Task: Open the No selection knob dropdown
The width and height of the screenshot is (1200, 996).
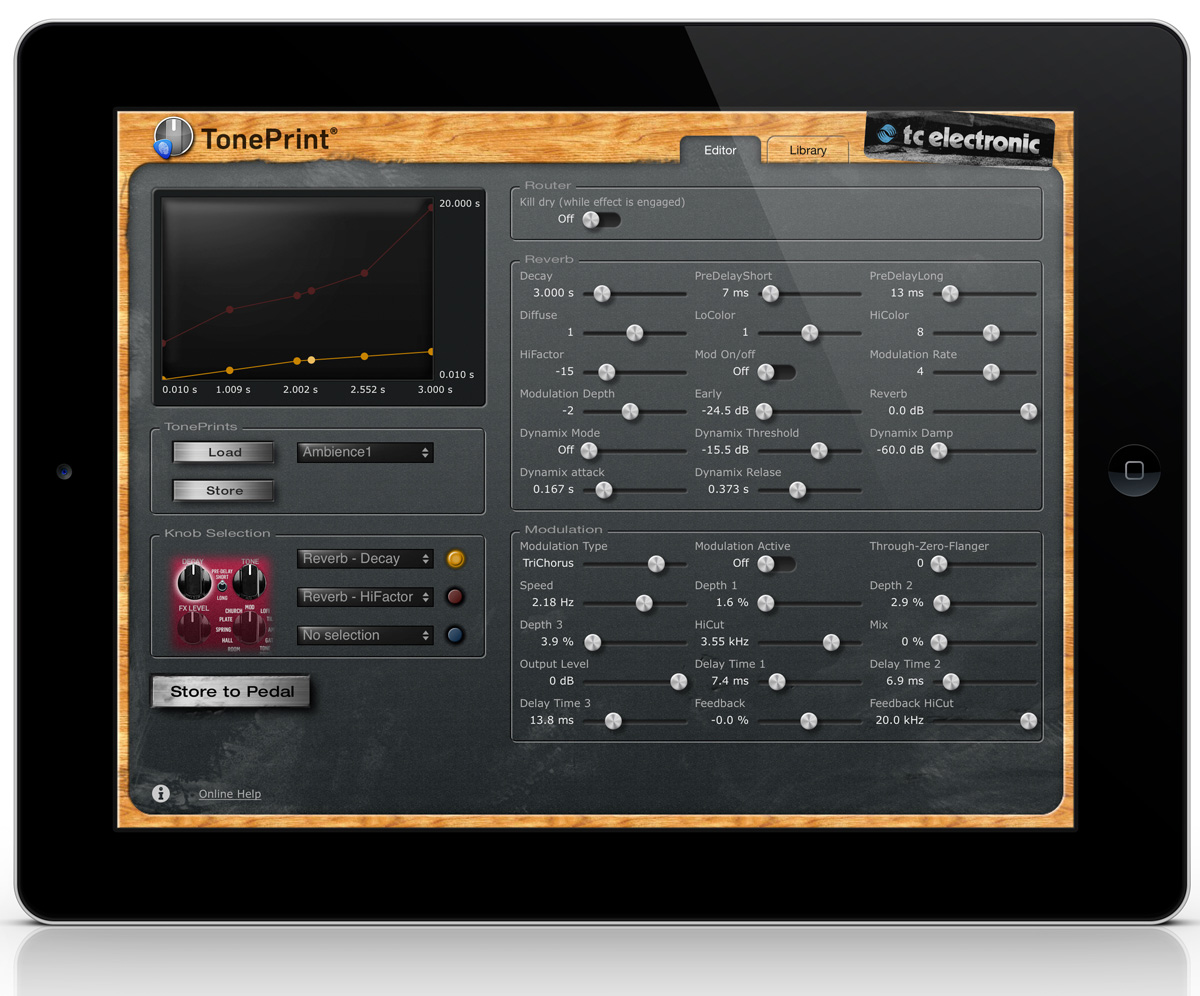Action: point(365,635)
